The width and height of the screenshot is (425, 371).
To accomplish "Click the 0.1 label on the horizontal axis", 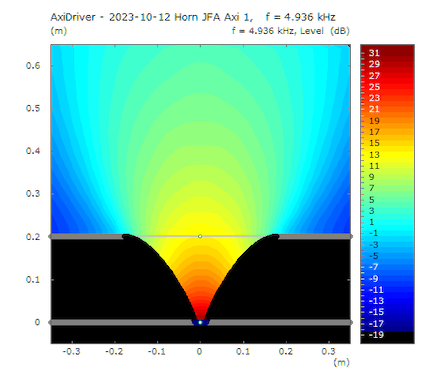I will [243, 351].
